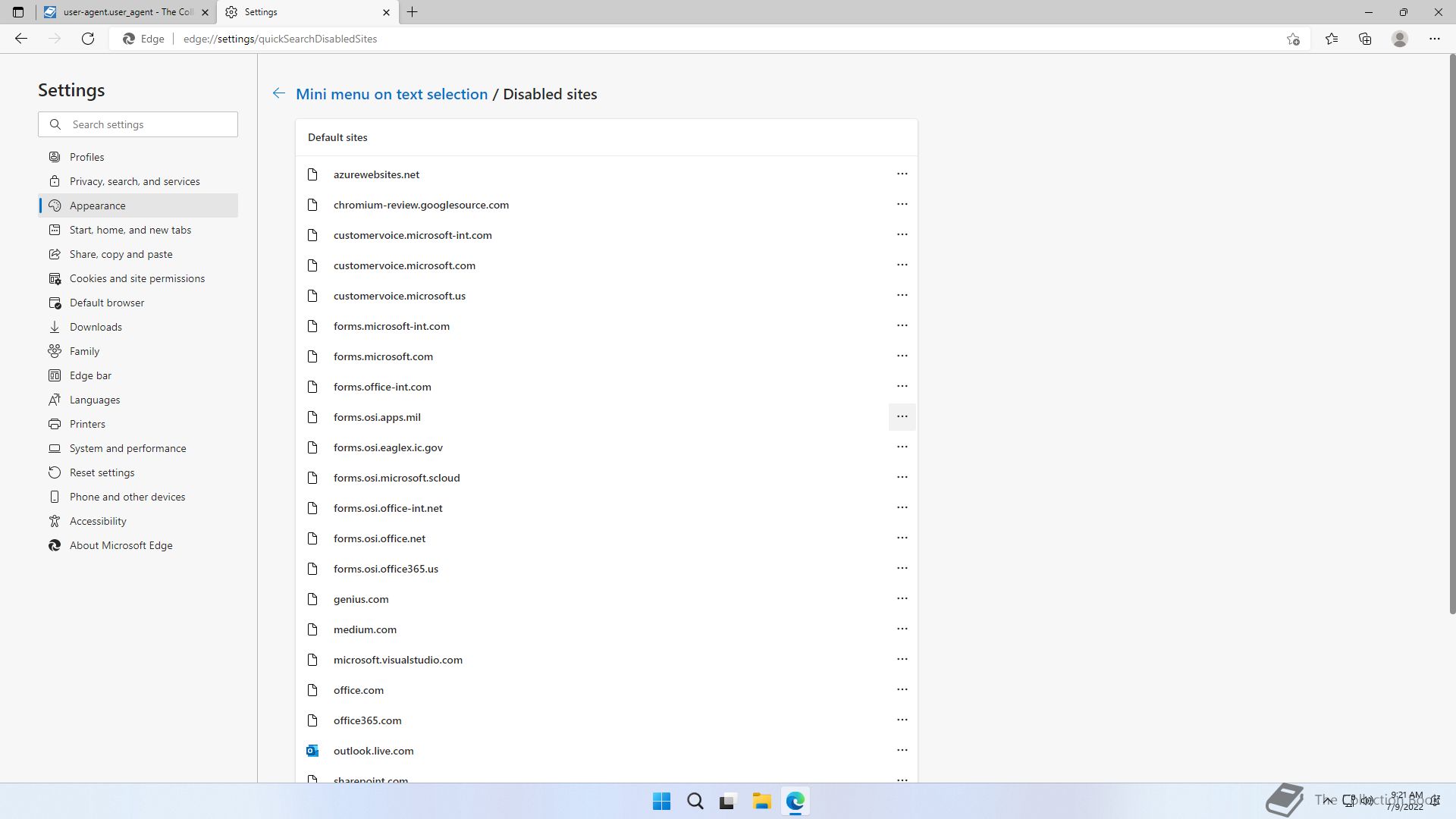This screenshot has width=1456, height=819.
Task: Open Edge bar settings section
Action: (x=138, y=375)
